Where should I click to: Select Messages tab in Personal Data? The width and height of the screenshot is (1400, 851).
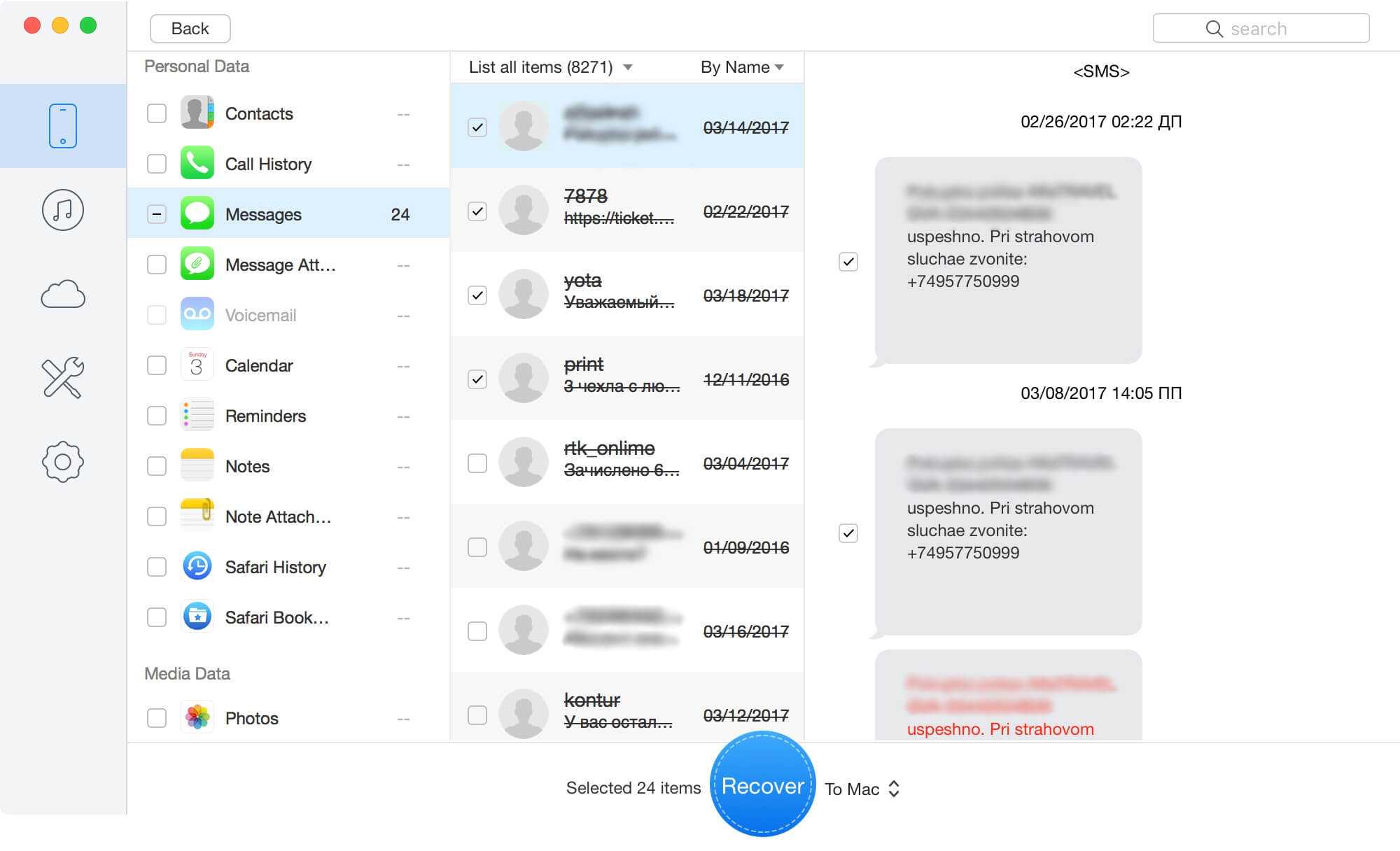point(264,214)
